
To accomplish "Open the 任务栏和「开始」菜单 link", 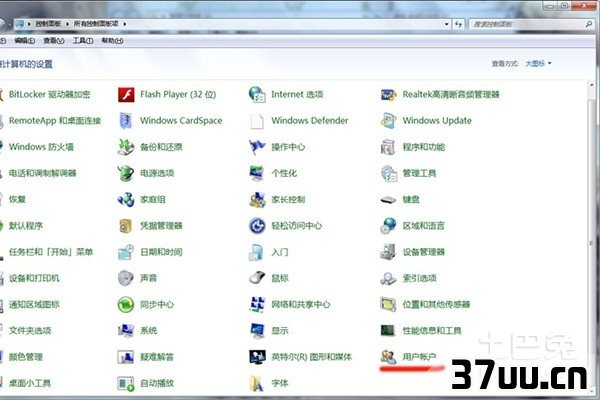I will click(x=51, y=252).
